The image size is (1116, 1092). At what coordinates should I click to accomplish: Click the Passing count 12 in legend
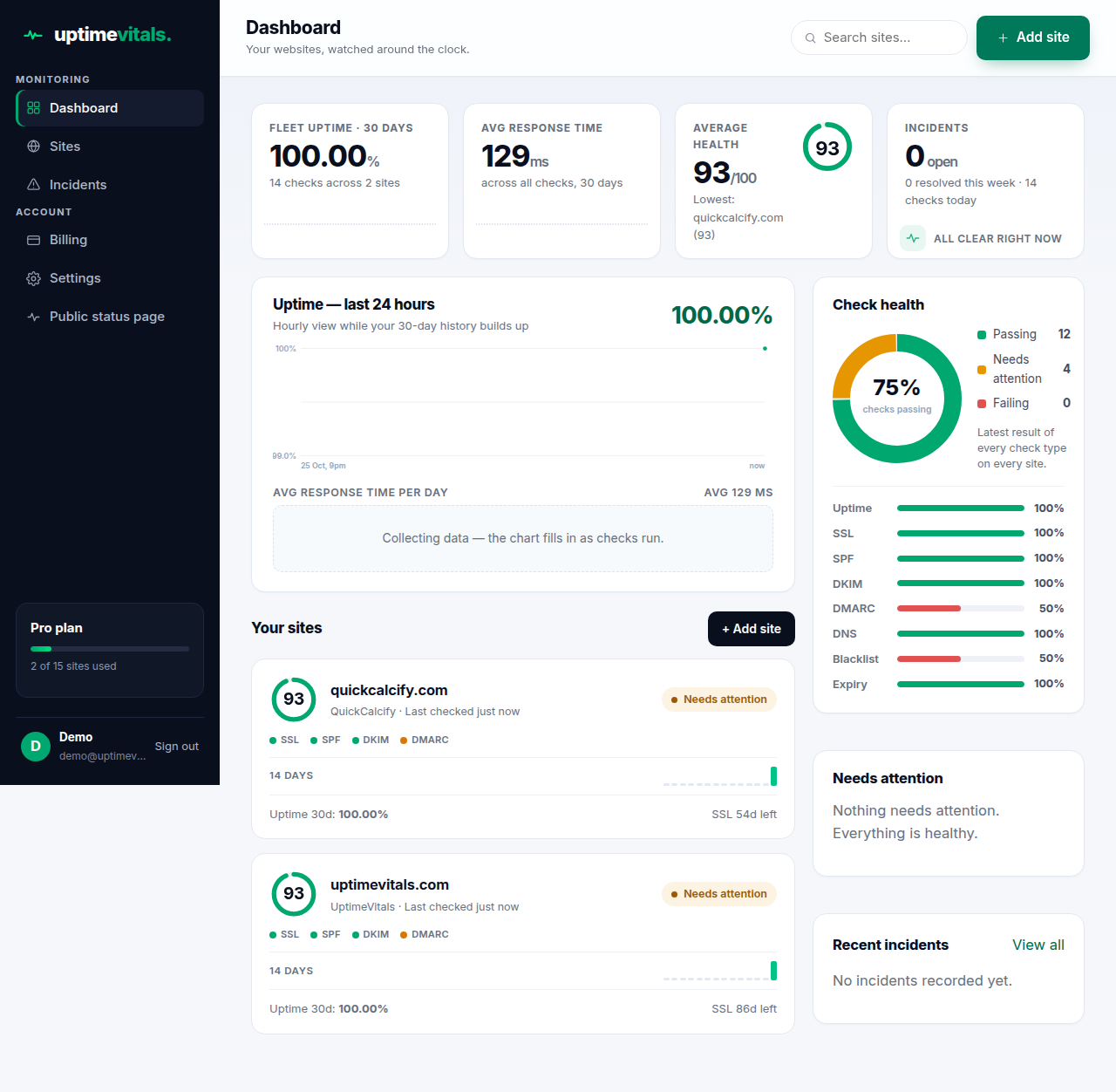click(x=1065, y=334)
